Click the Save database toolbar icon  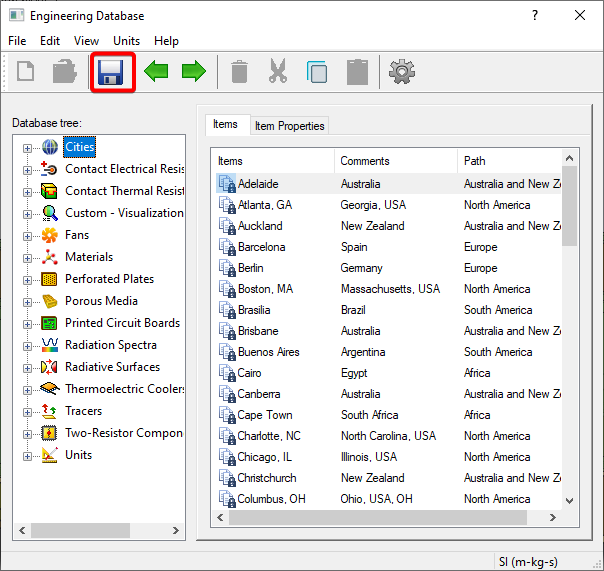(113, 72)
